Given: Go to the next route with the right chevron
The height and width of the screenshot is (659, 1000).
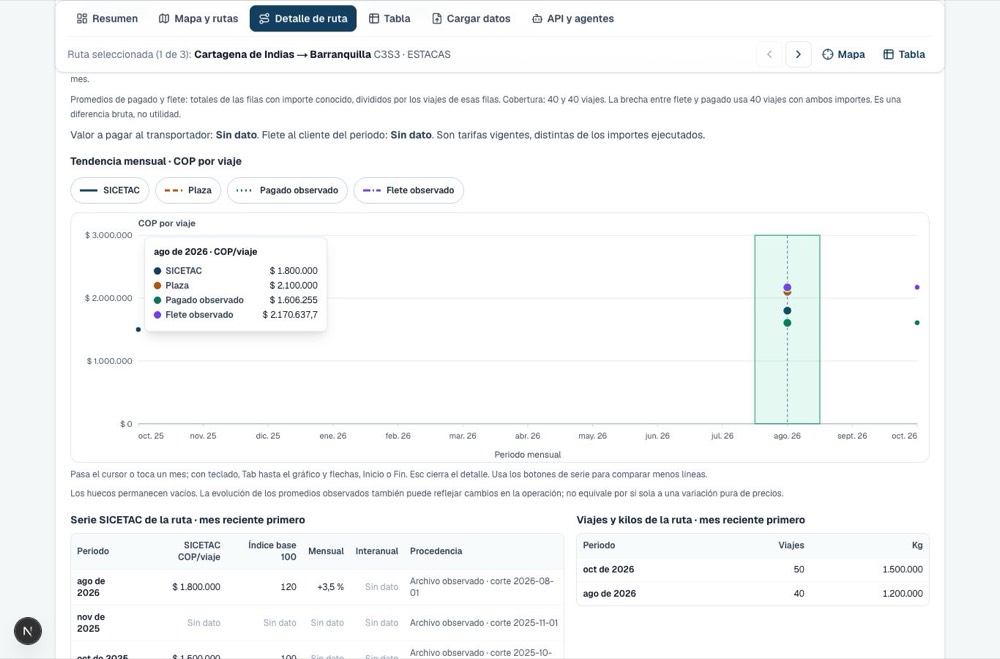Looking at the screenshot, I should pyautogui.click(x=798, y=54).
